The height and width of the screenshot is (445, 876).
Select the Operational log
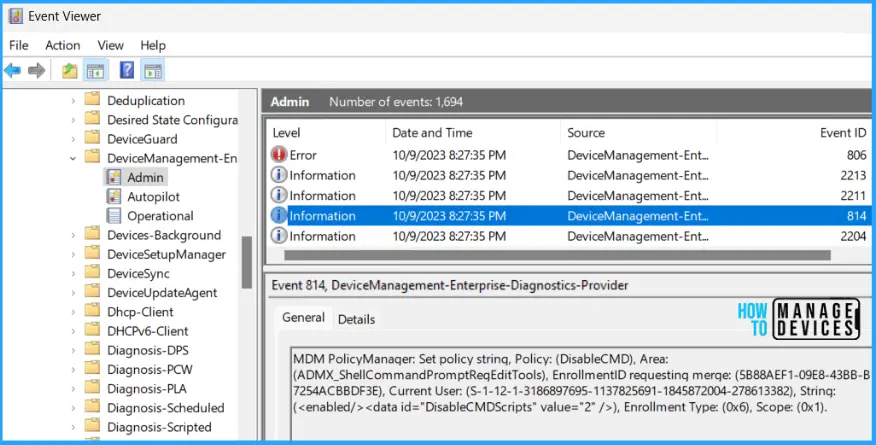[x=150, y=216]
